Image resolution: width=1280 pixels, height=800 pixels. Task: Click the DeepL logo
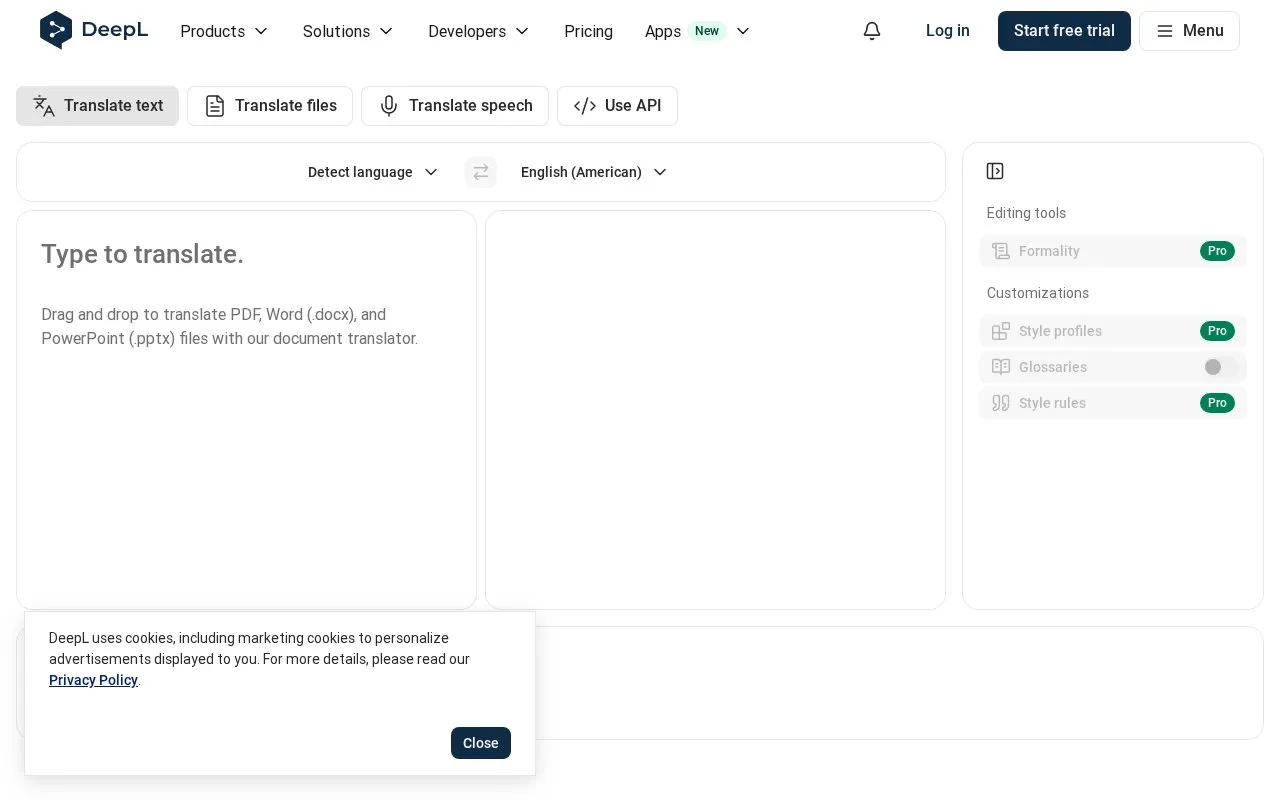[x=94, y=30]
